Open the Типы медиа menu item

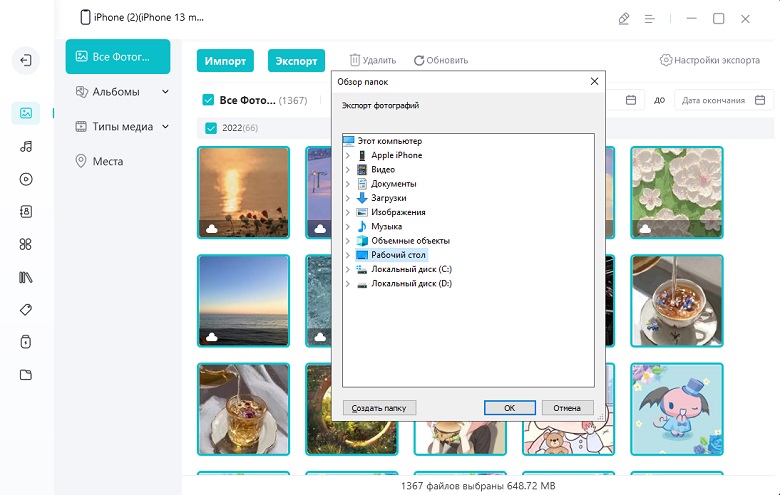(122, 126)
